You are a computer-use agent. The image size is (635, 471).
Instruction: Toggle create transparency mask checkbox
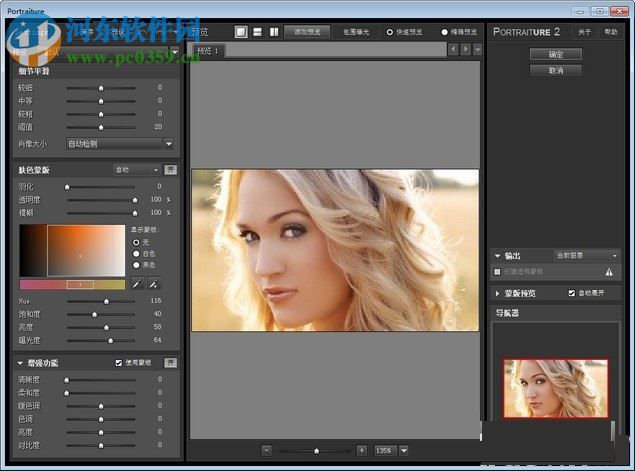click(497, 272)
